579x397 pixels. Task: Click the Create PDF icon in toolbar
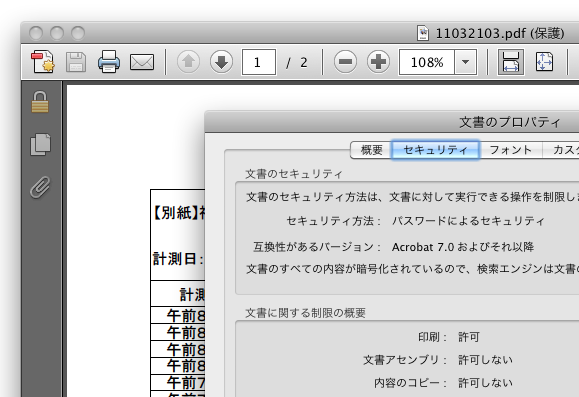click(x=43, y=62)
